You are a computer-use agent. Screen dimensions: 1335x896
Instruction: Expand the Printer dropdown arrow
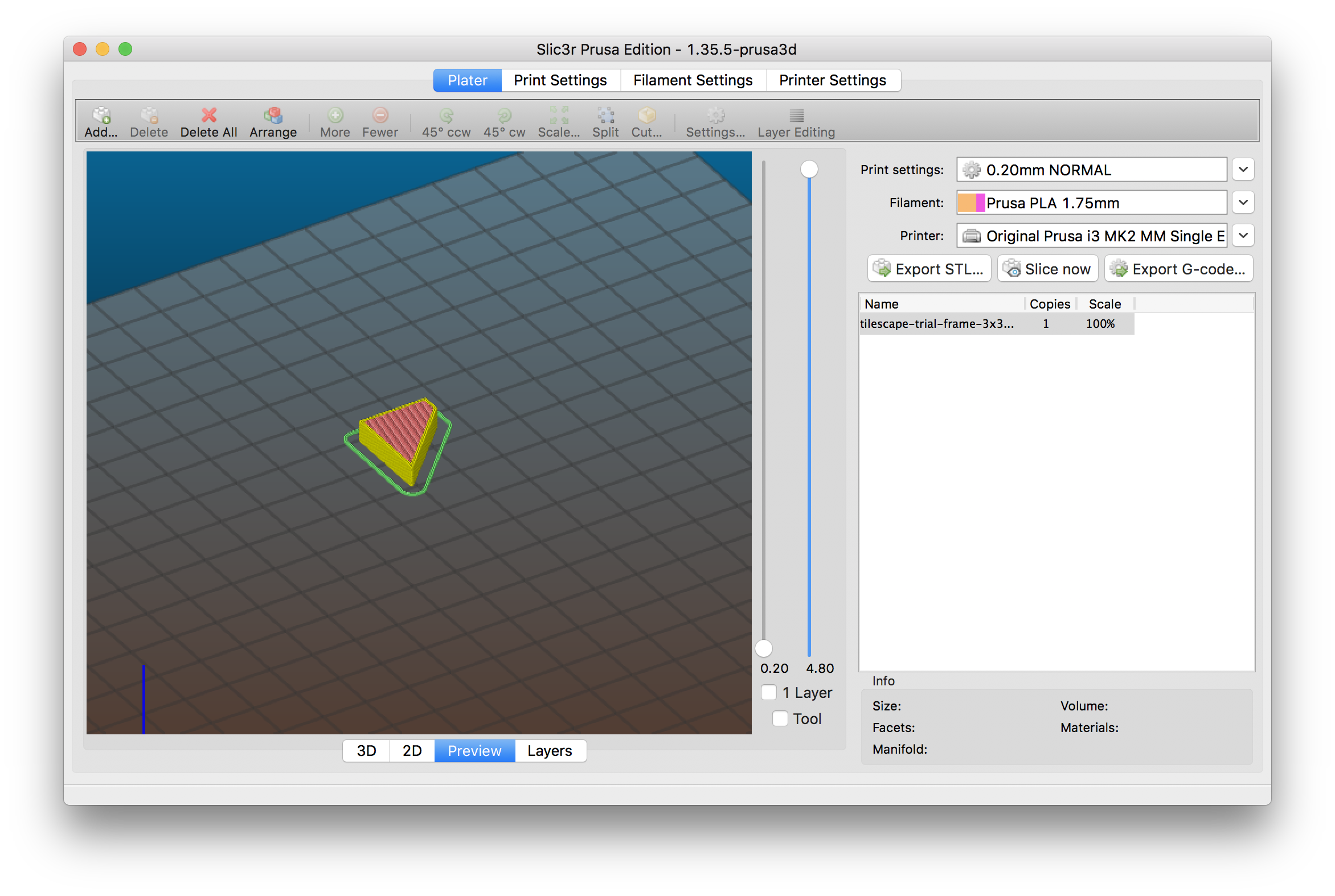pos(1242,236)
